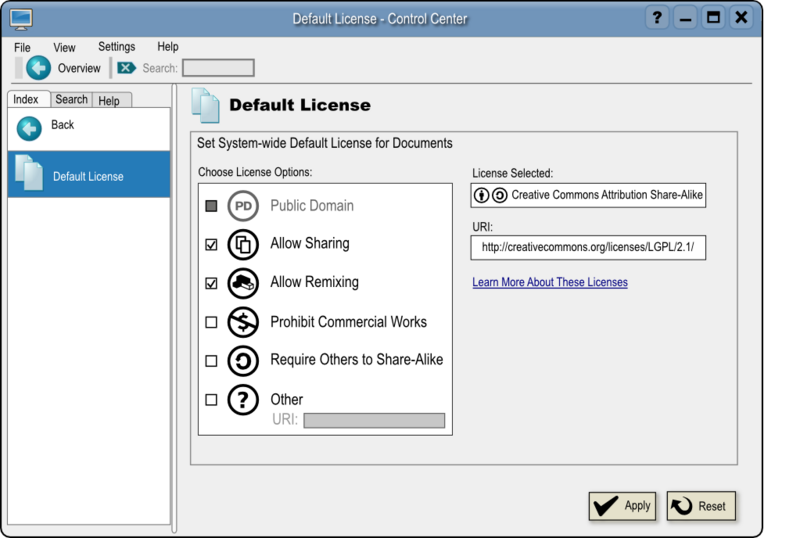Click the attribution person icon in License Selected
Screen dimensions: 800x538
(x=481, y=195)
